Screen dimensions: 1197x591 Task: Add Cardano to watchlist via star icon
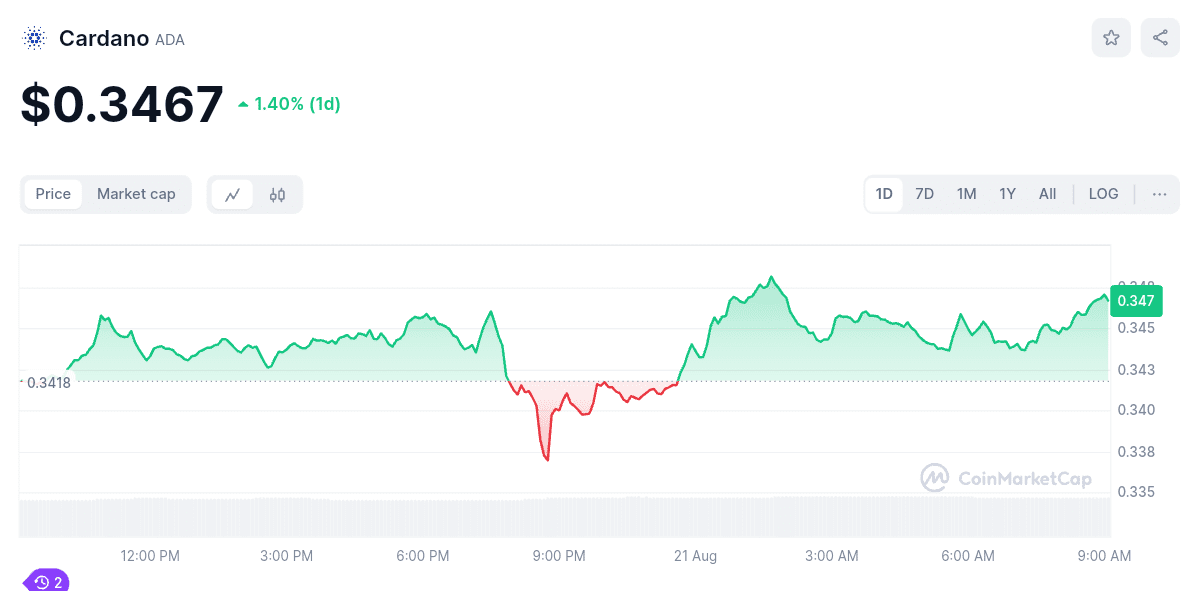(x=1111, y=37)
